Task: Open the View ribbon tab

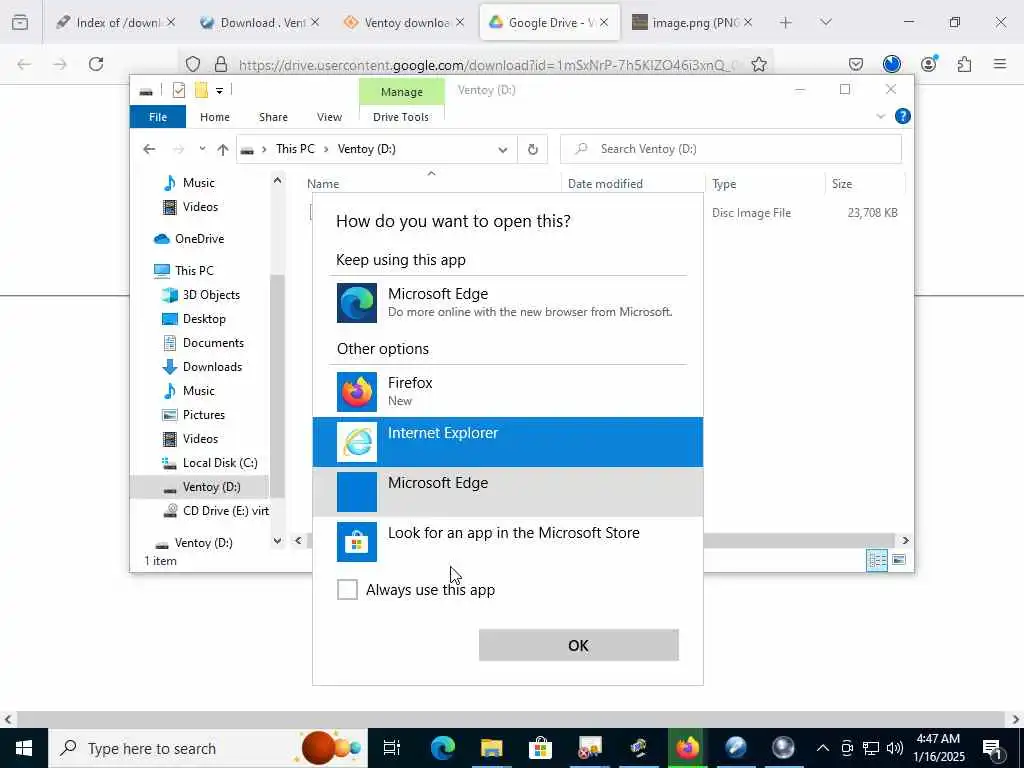Action: point(329,117)
